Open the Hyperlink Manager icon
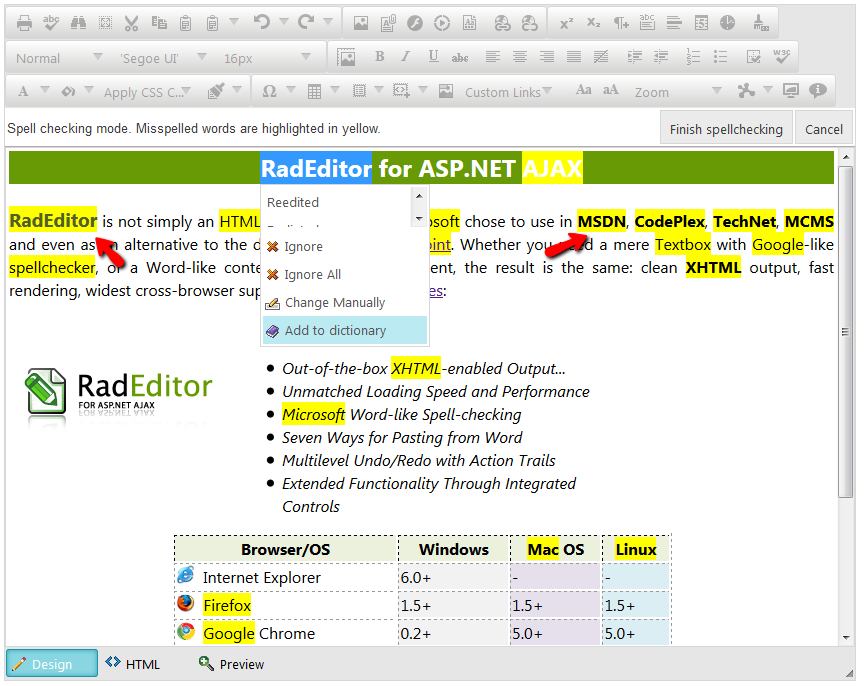The height and width of the screenshot is (686, 865). click(x=502, y=23)
